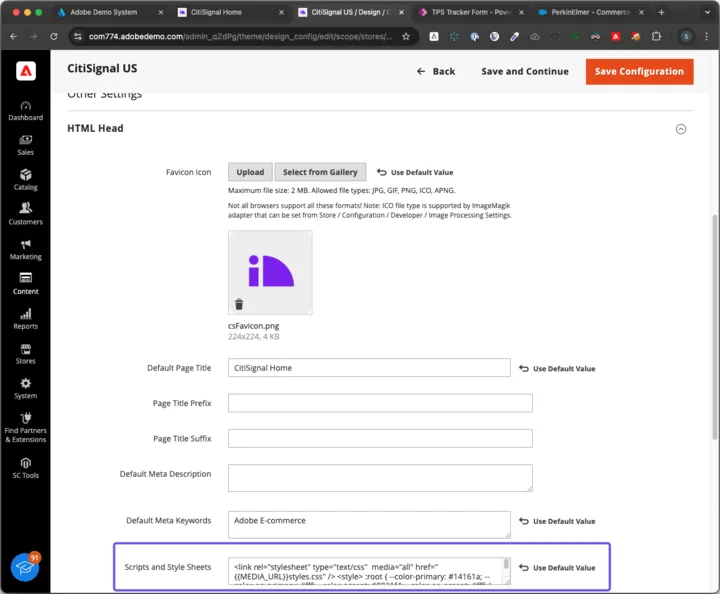The height and width of the screenshot is (594, 720).
Task: Click the Adobe logo in sidebar
Action: [x=26, y=71]
